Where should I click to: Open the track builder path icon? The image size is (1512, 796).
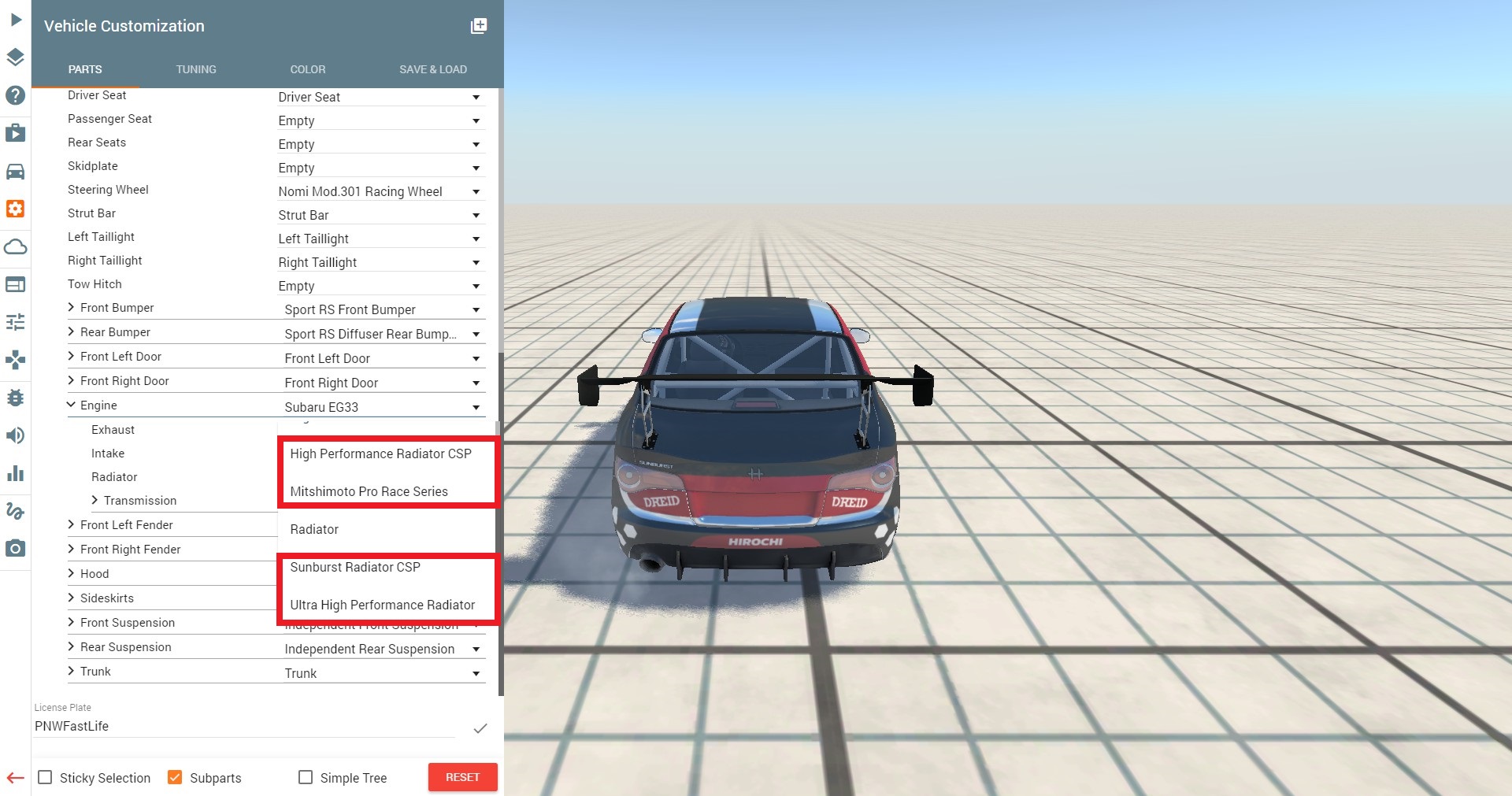pos(16,511)
